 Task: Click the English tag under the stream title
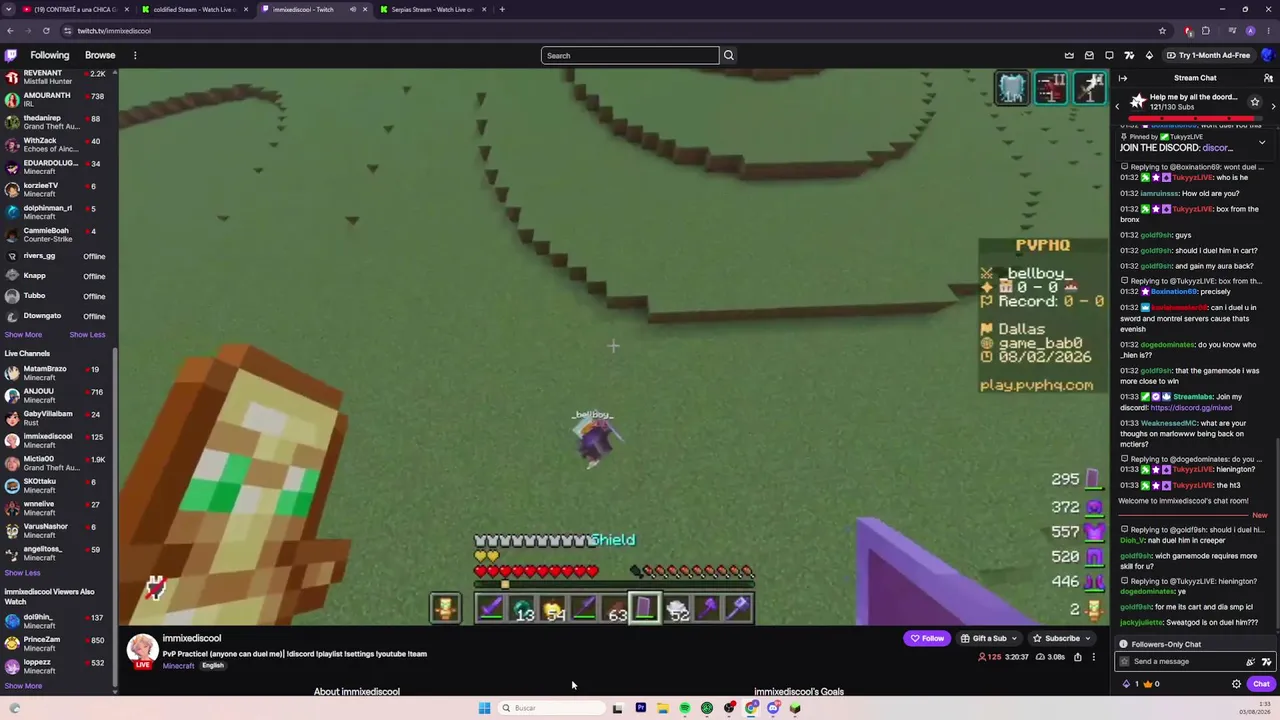coord(213,666)
